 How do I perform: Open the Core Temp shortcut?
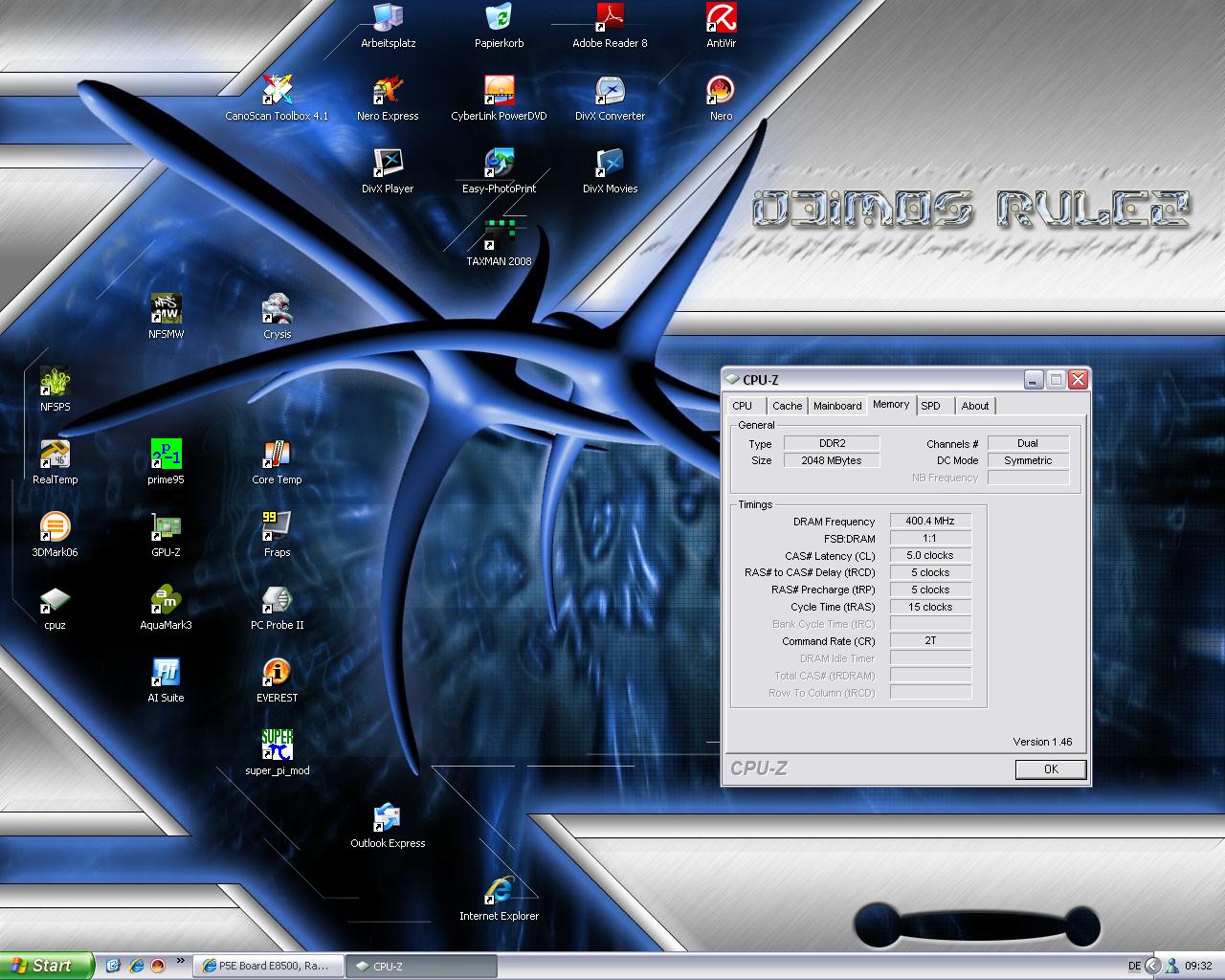(x=277, y=462)
